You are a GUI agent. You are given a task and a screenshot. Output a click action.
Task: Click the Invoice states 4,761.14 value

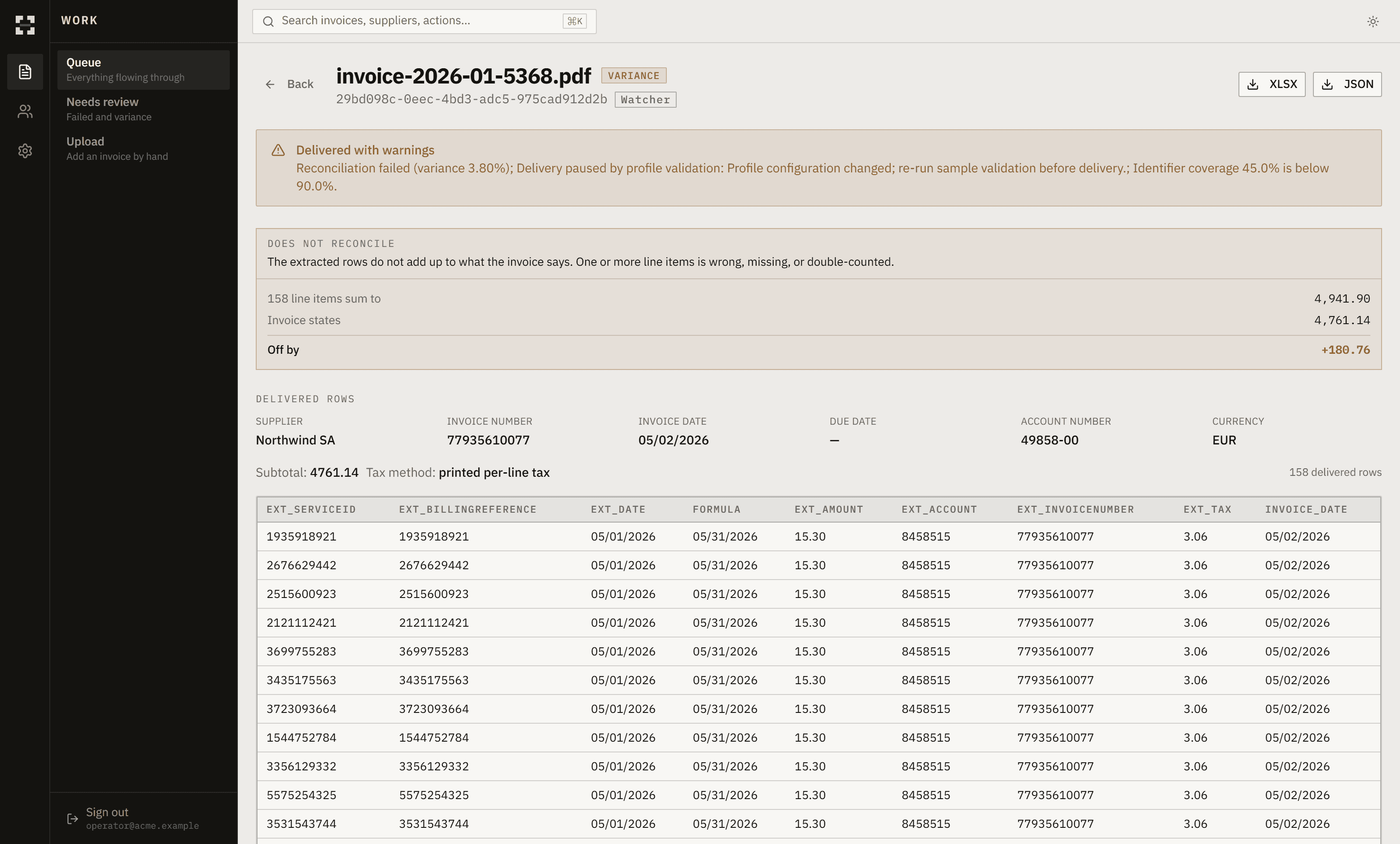1342,320
